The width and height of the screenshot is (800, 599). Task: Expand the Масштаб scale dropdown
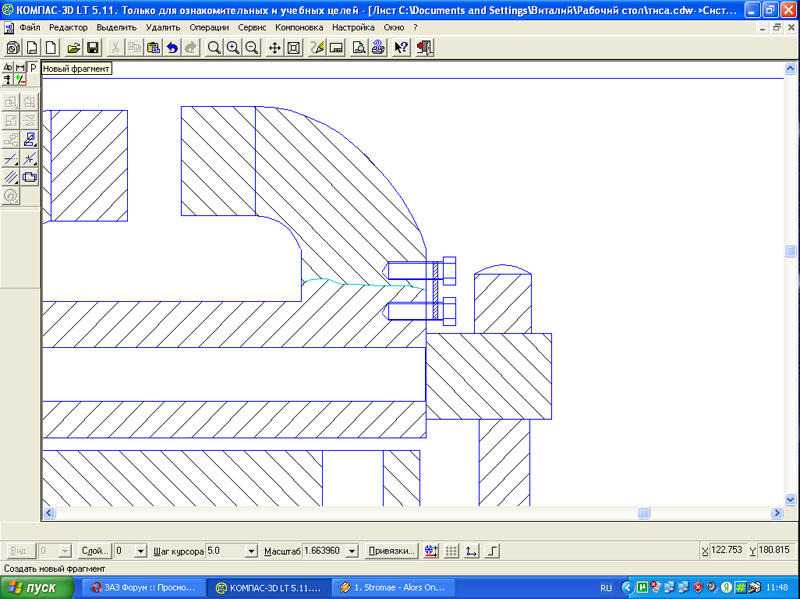pyautogui.click(x=353, y=551)
